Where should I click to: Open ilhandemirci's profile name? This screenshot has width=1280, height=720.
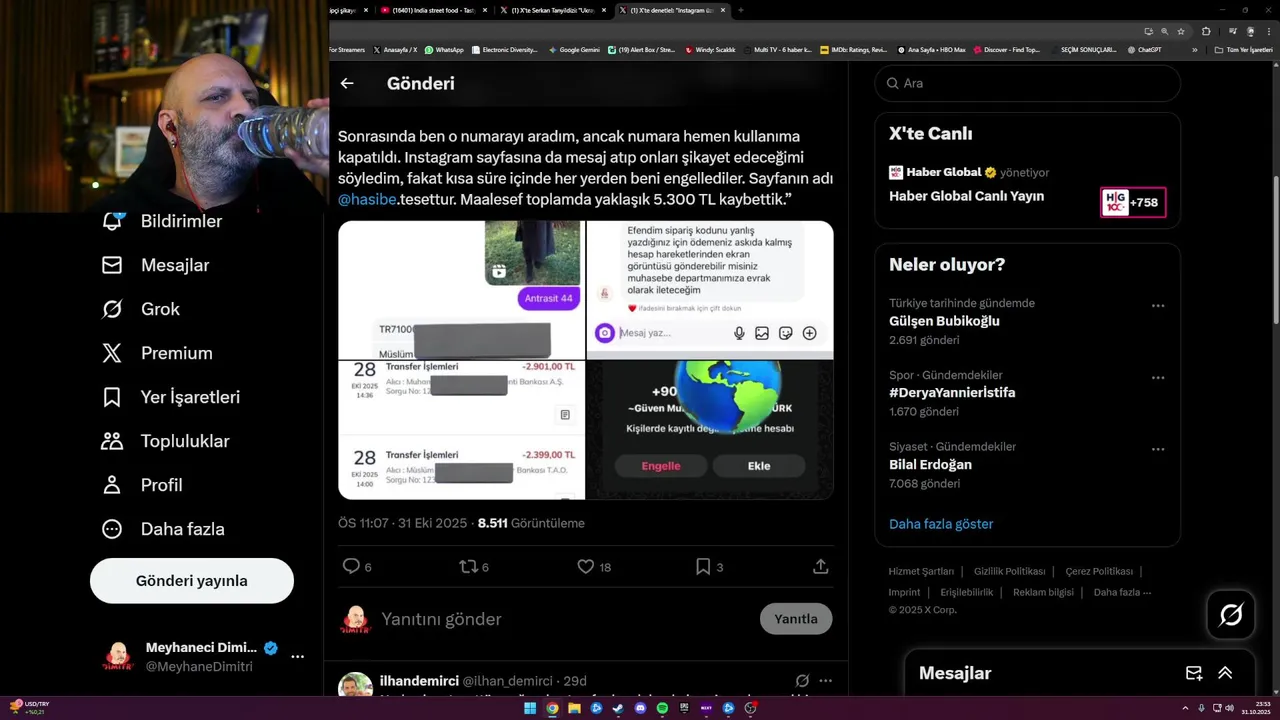click(419, 681)
